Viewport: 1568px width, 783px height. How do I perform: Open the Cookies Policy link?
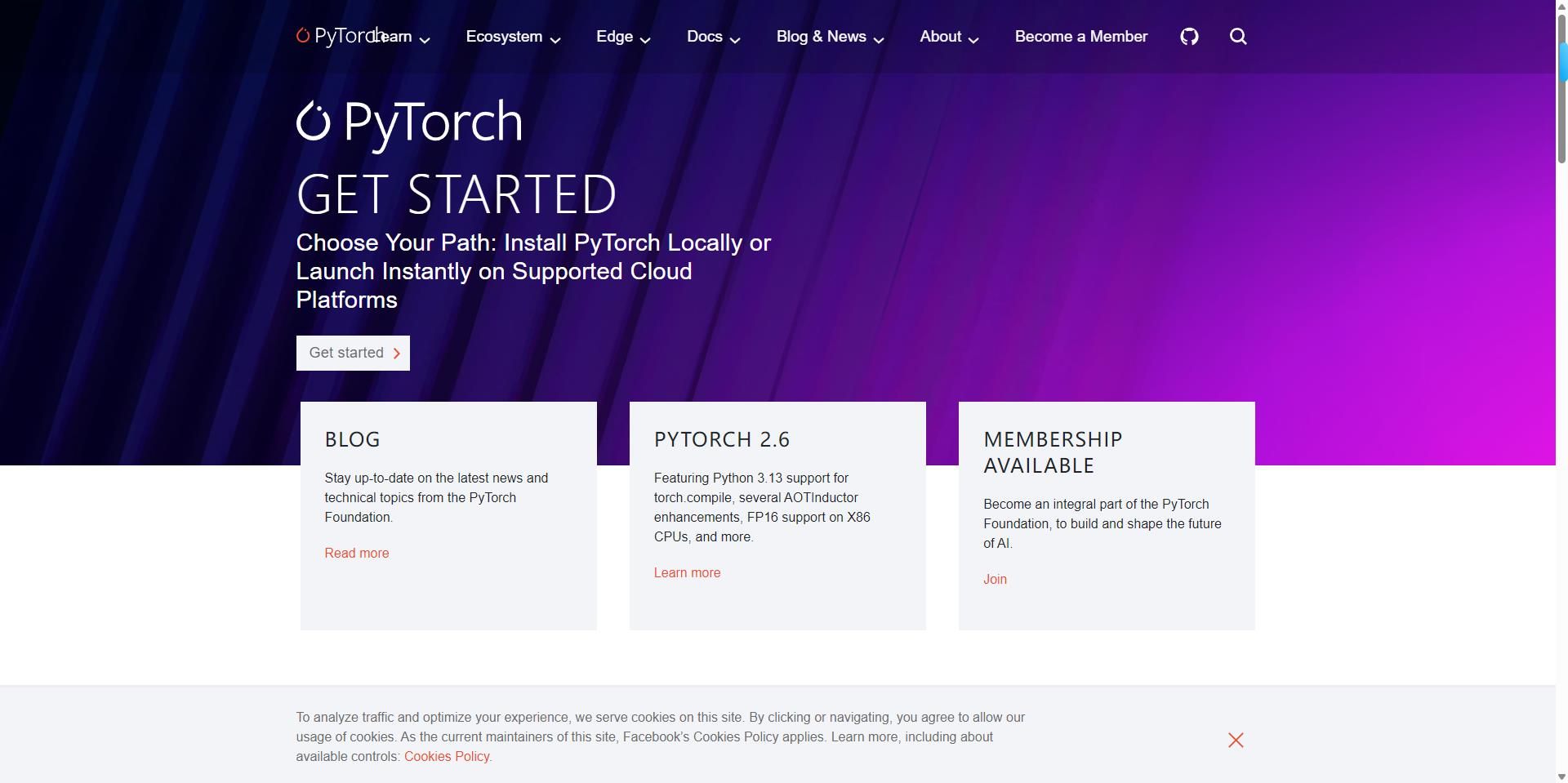[447, 756]
